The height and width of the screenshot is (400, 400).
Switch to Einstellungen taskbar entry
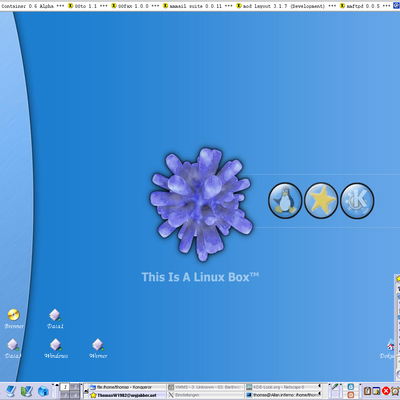206,395
